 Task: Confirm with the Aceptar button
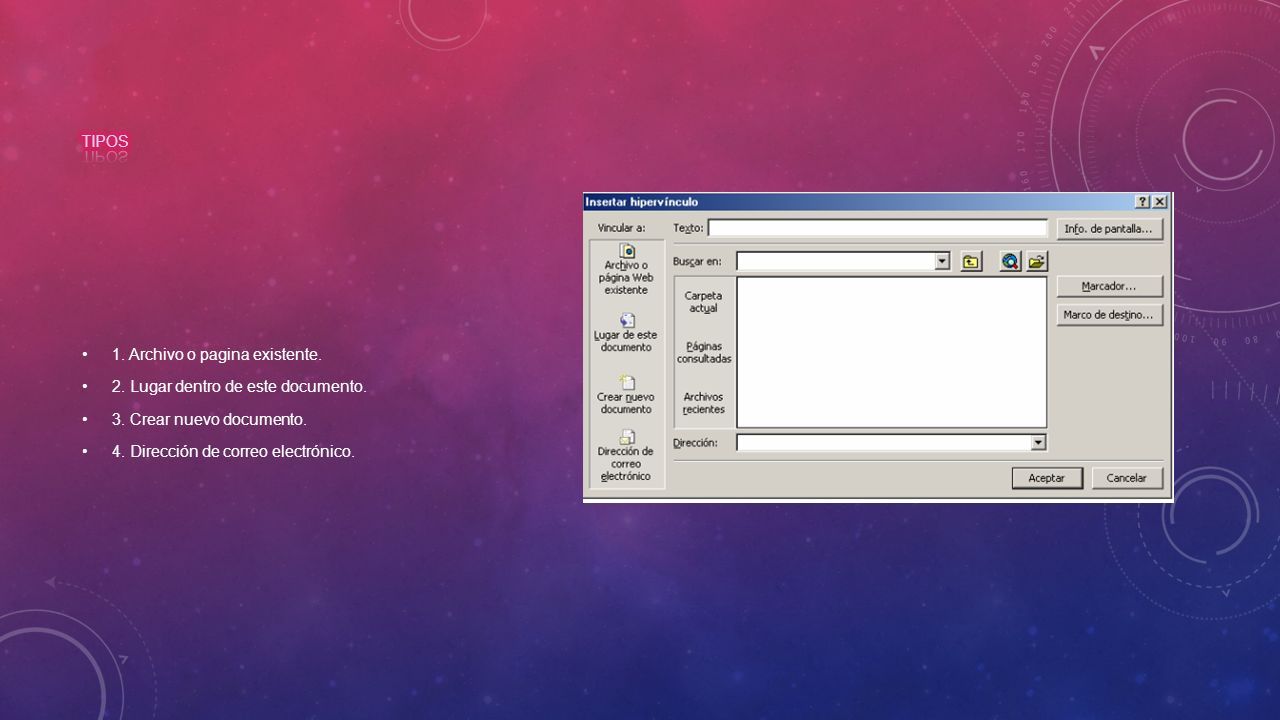(1047, 478)
